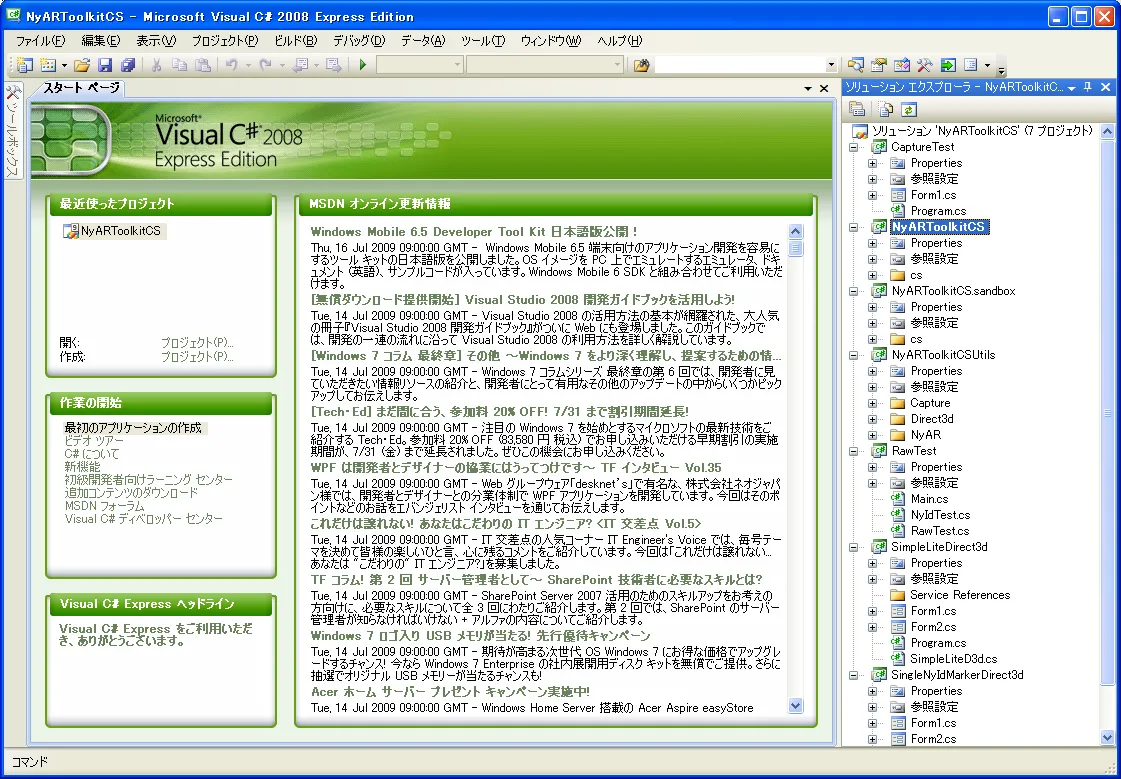Click プロジェクト(P)... link beside 開く
This screenshot has height=779, width=1121.
click(x=197, y=342)
